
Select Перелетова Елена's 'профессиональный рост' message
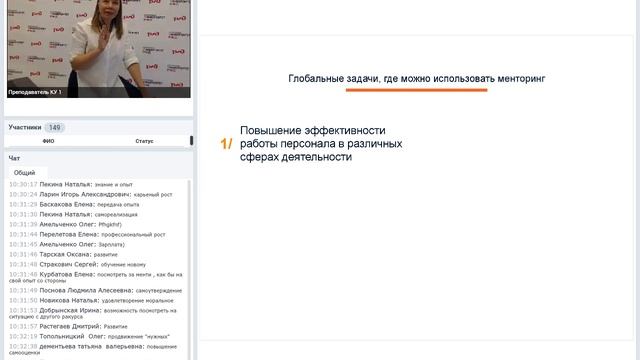point(87,234)
